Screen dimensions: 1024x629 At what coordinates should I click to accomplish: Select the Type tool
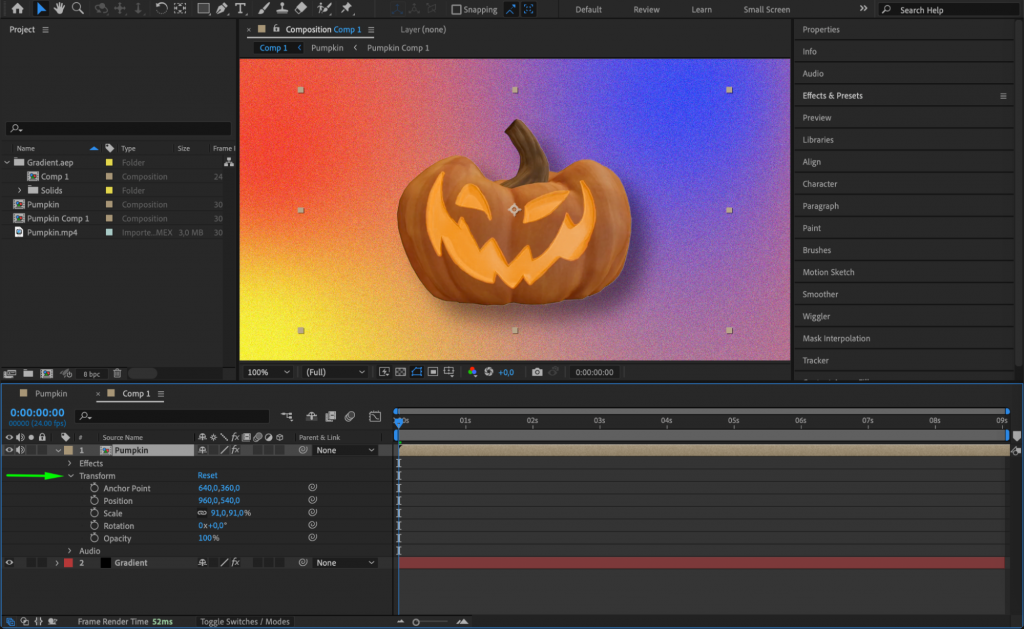point(239,9)
